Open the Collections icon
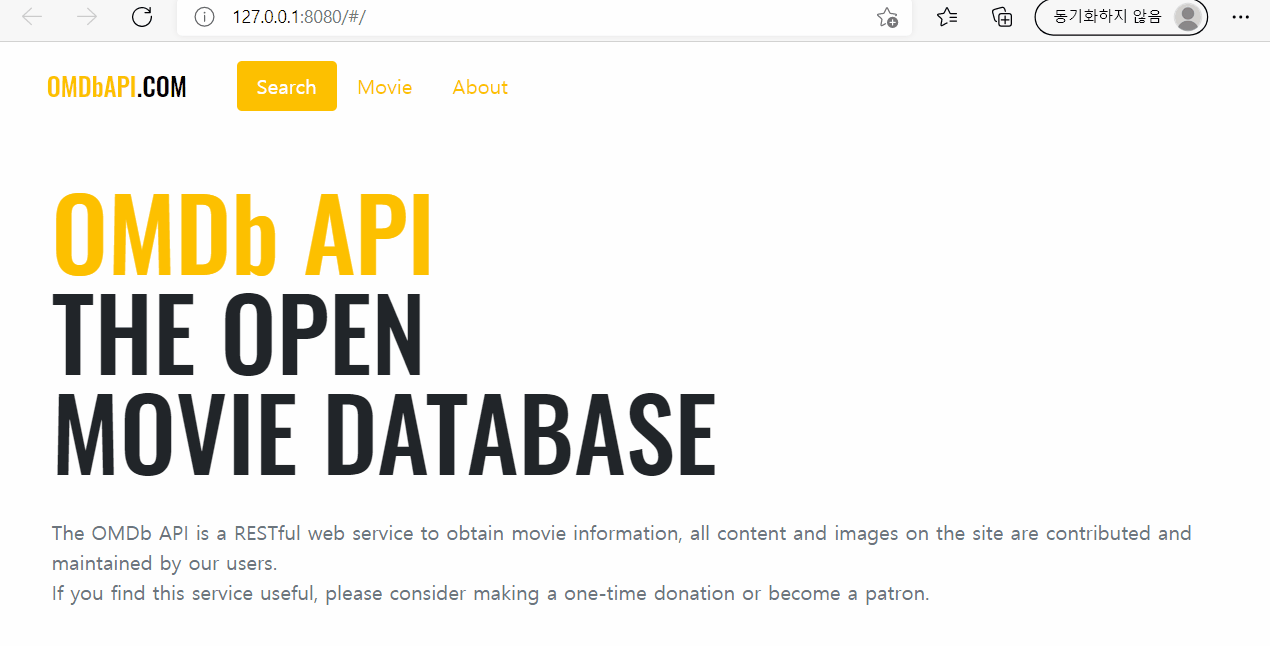 point(1001,17)
